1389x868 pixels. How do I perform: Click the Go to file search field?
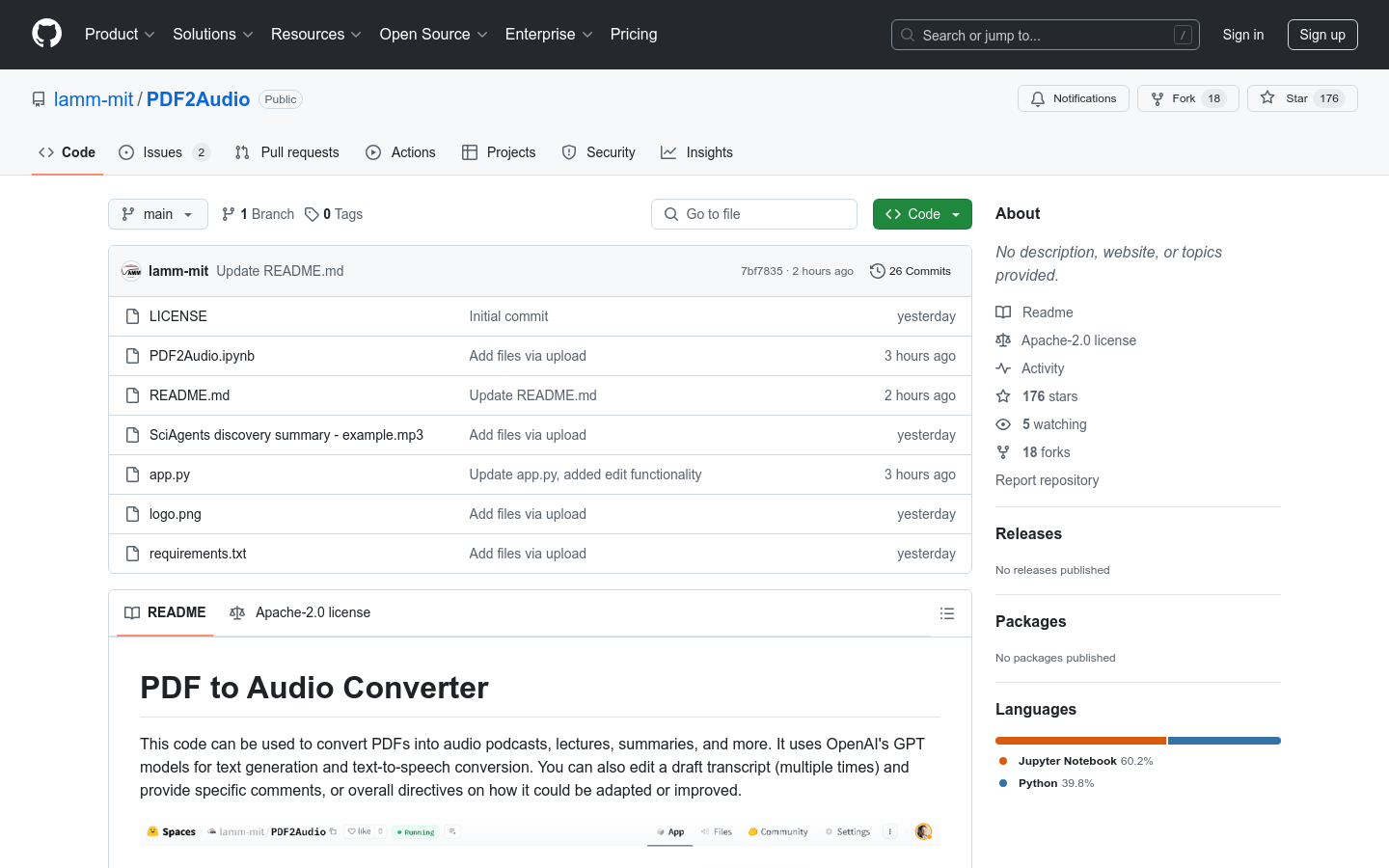[754, 214]
